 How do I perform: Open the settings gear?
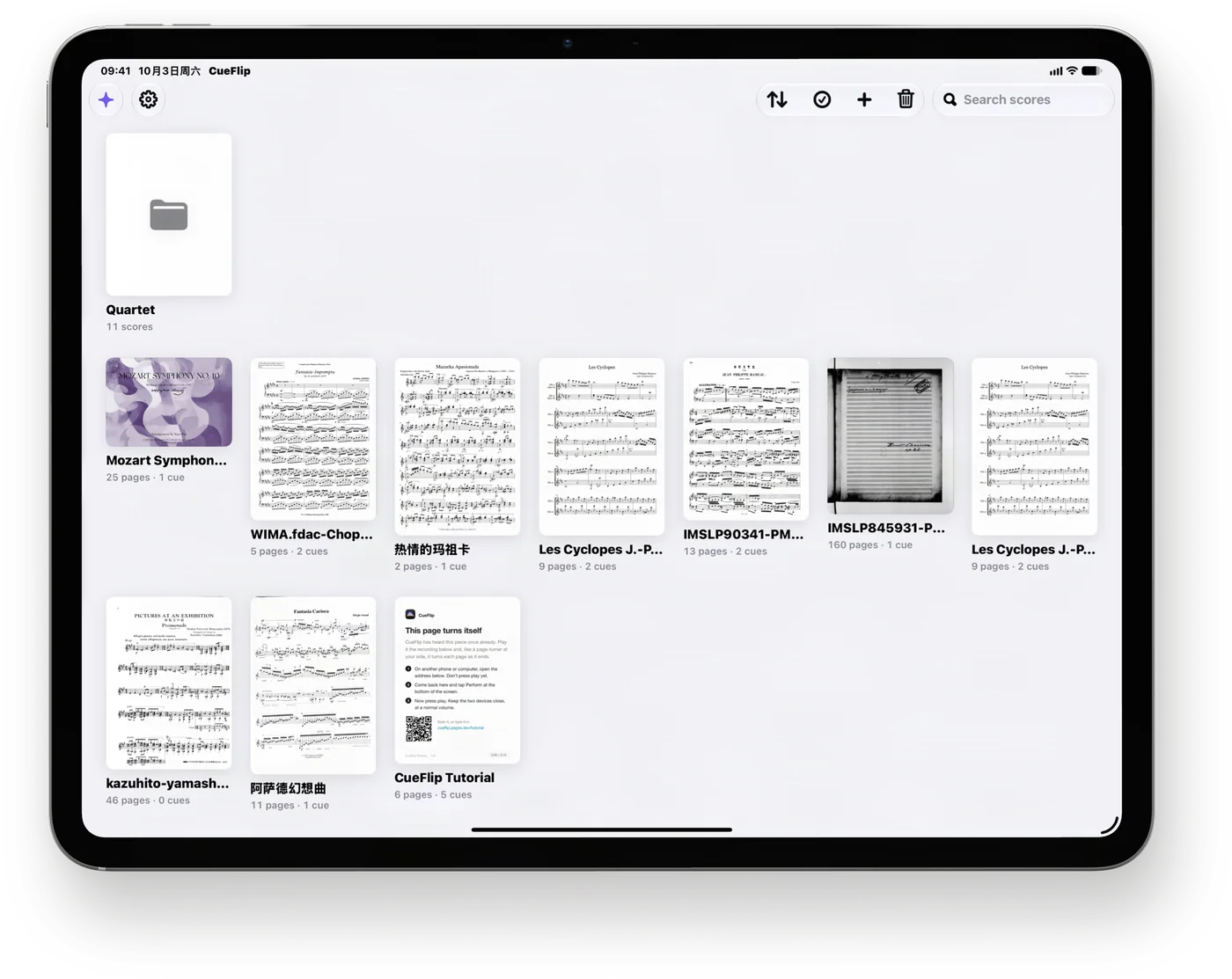click(149, 99)
